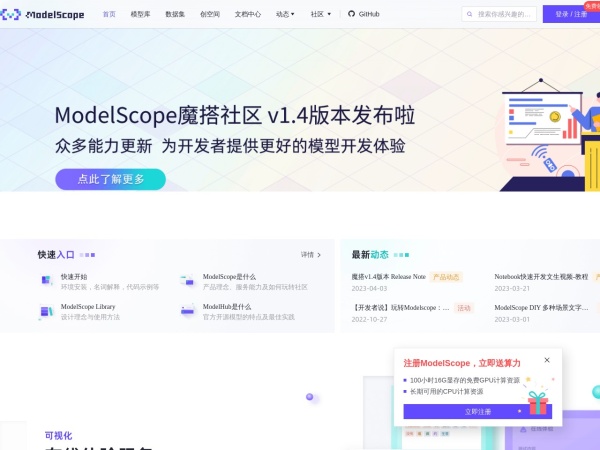600x450 pixels.
Task: Click the 快速开始 title text
Action: tap(74, 277)
